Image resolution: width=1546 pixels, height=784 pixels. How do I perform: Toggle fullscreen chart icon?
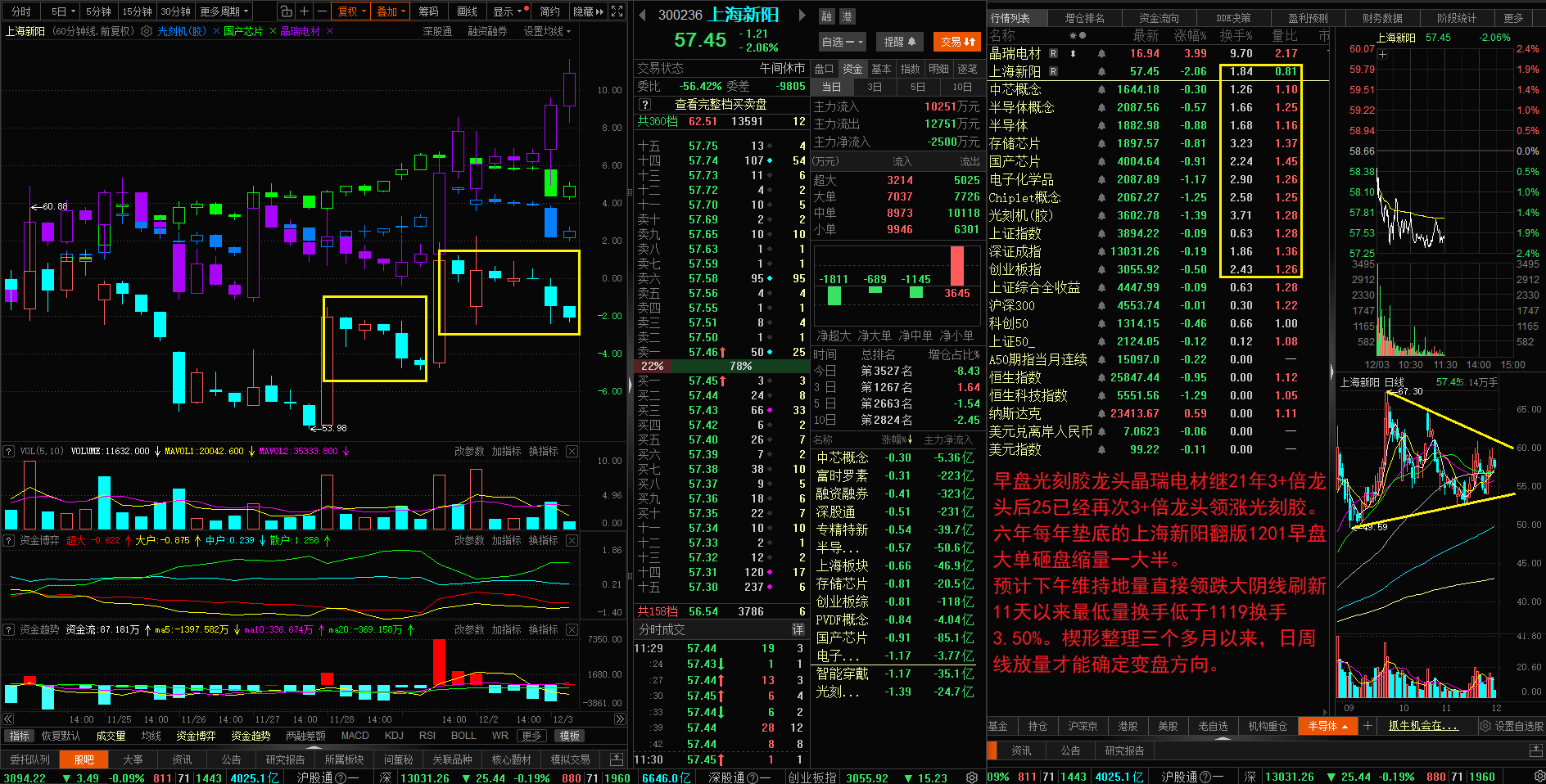[617, 11]
